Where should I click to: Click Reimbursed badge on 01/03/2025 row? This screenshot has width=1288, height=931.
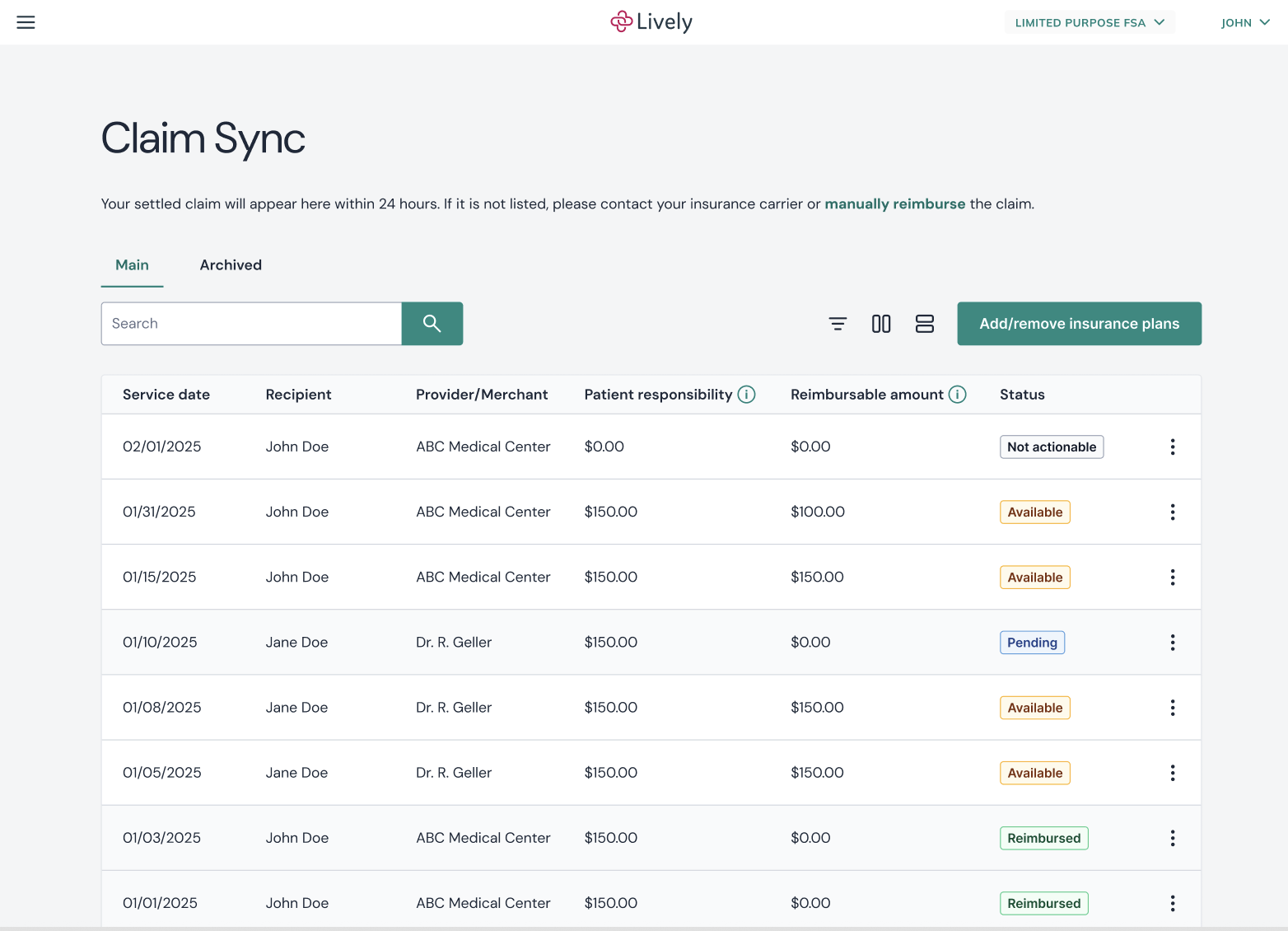(x=1044, y=838)
